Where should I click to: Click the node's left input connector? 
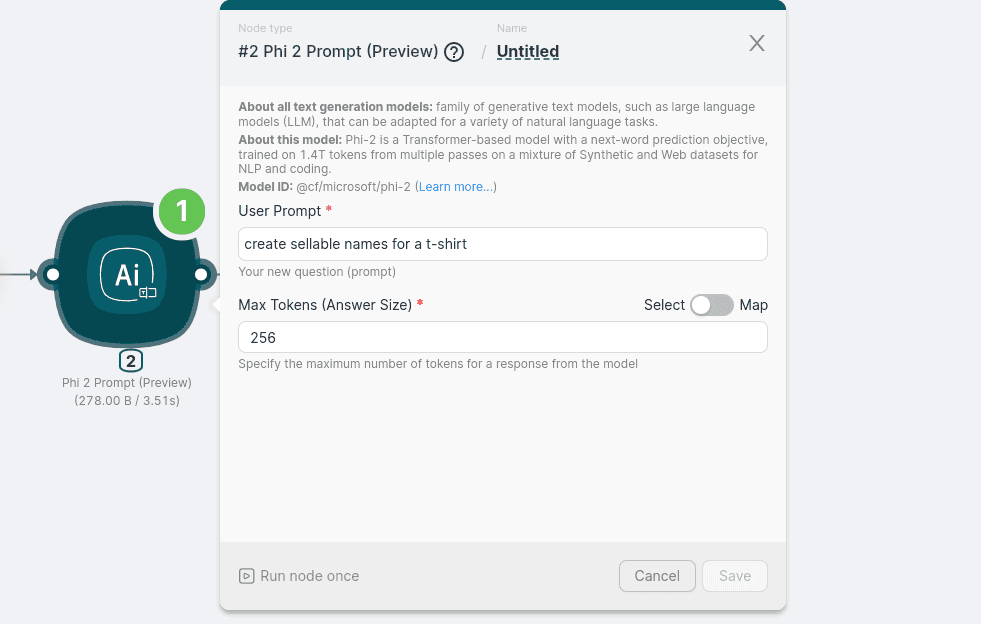(52, 274)
